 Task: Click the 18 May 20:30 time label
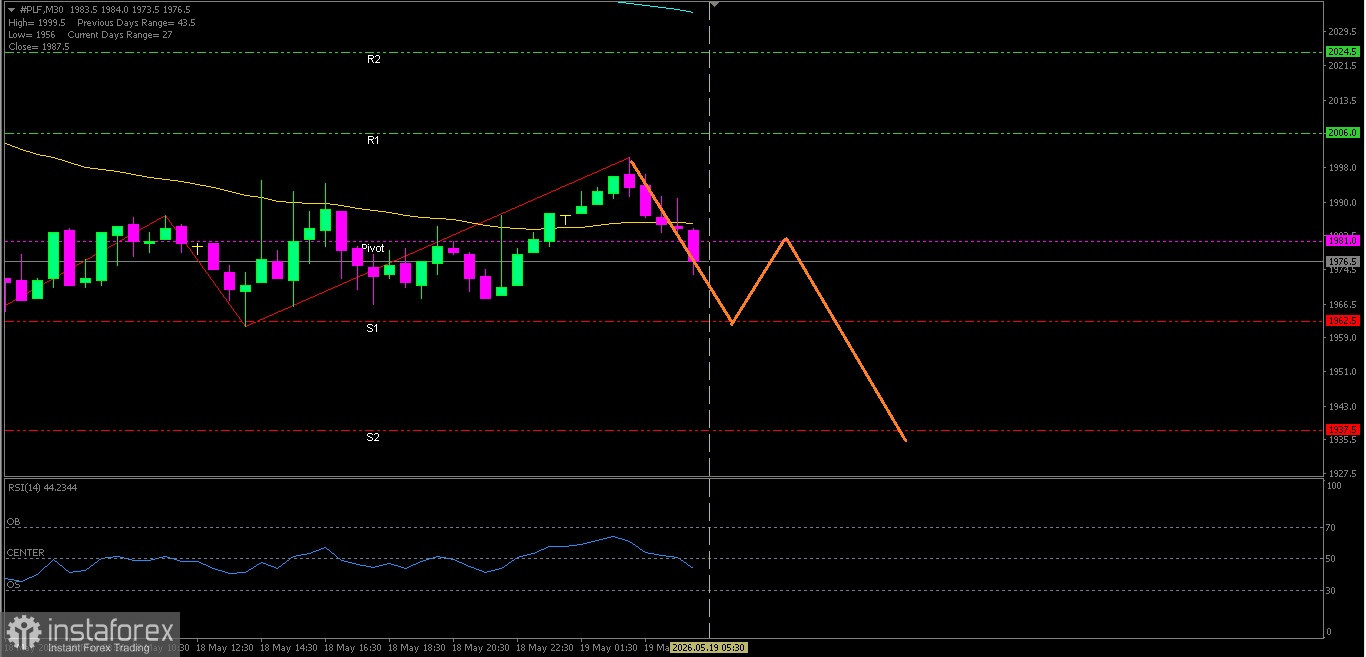coord(481,648)
